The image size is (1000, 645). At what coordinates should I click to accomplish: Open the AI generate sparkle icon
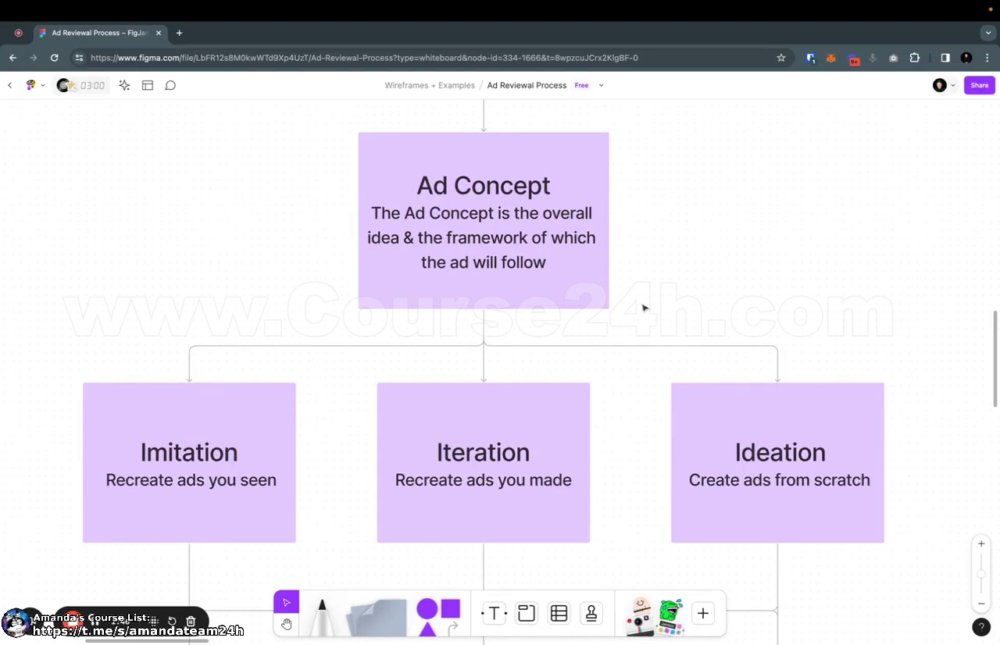pos(124,85)
